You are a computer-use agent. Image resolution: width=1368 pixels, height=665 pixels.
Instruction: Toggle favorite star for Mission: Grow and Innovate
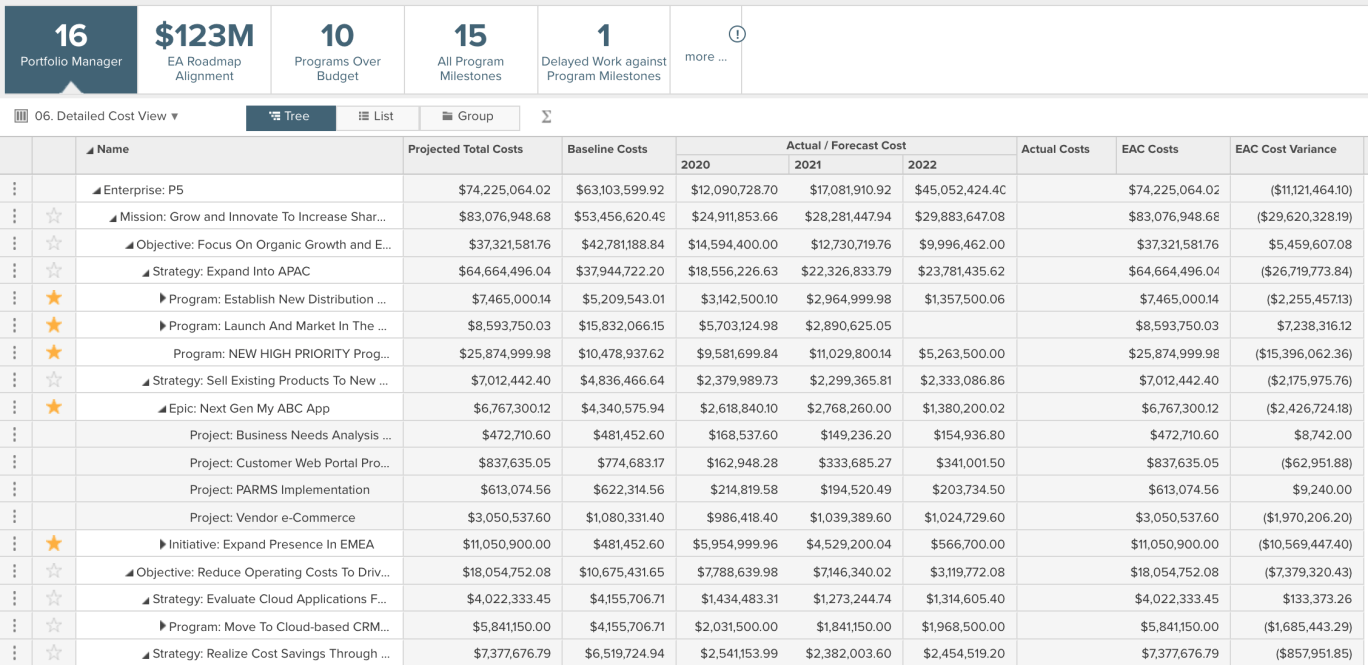coord(54,216)
